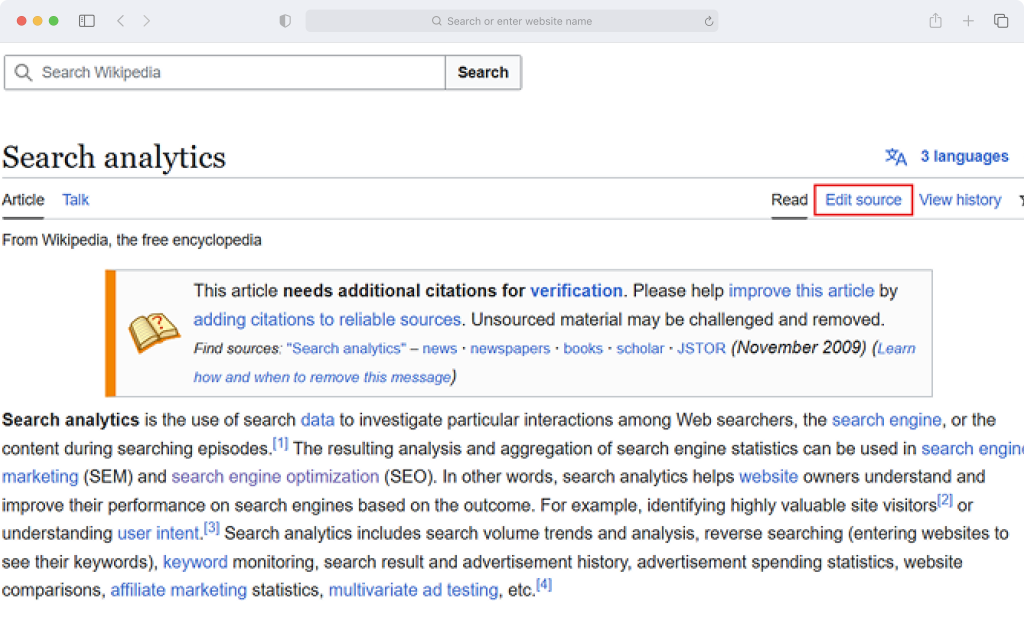Jump to citation reference [3]
Viewport: 1024px width, 627px height.
pyautogui.click(x=212, y=528)
